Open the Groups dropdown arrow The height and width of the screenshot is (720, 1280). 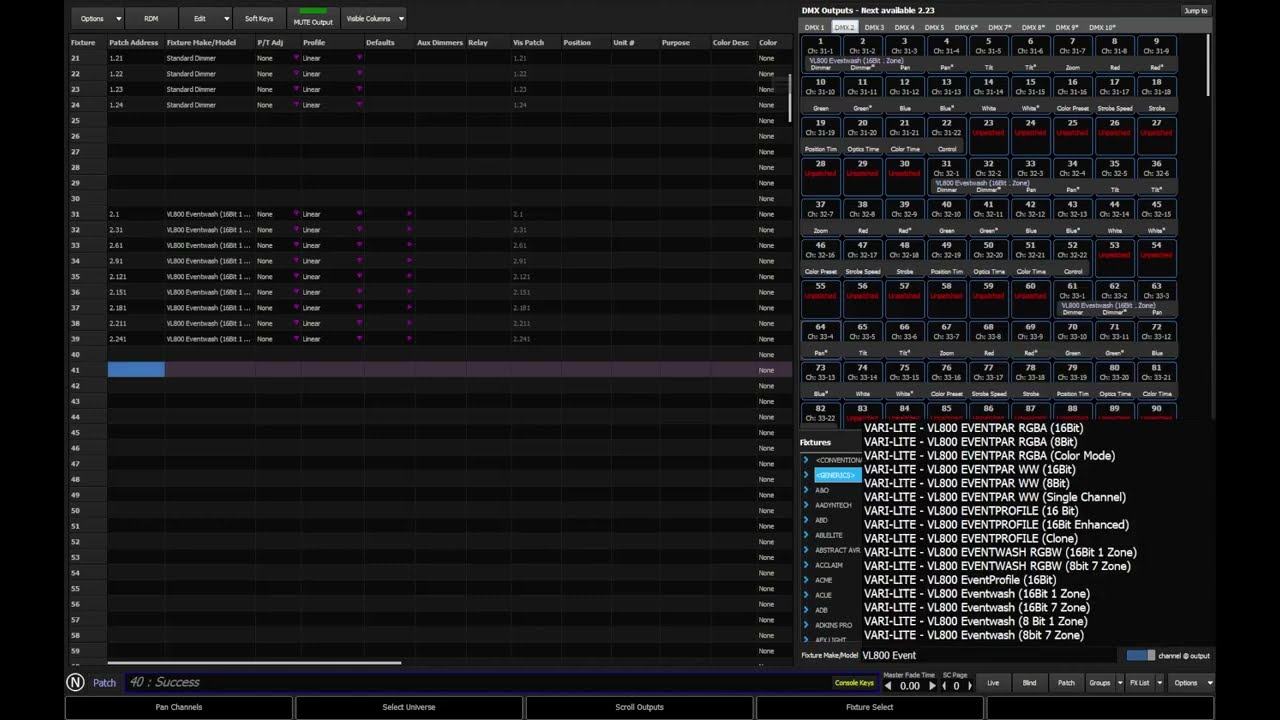(1118, 683)
